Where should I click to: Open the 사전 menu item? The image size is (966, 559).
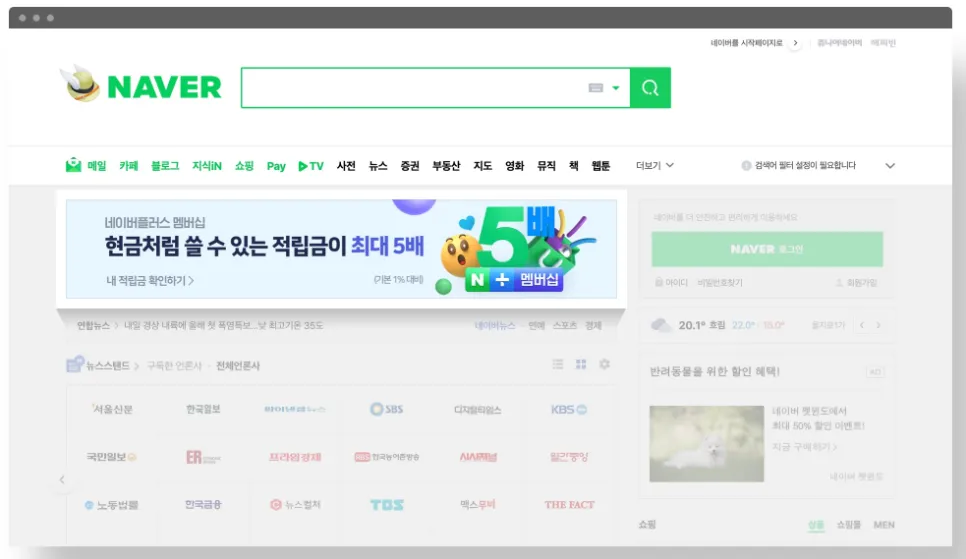point(346,166)
